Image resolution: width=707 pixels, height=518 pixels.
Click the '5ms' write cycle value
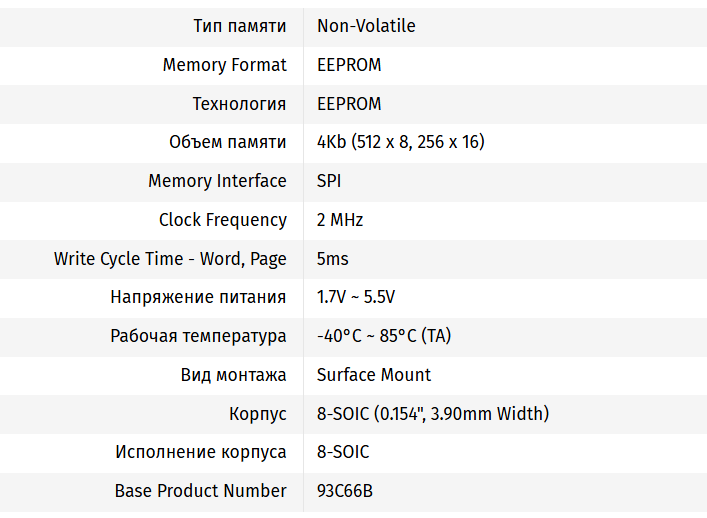(333, 259)
